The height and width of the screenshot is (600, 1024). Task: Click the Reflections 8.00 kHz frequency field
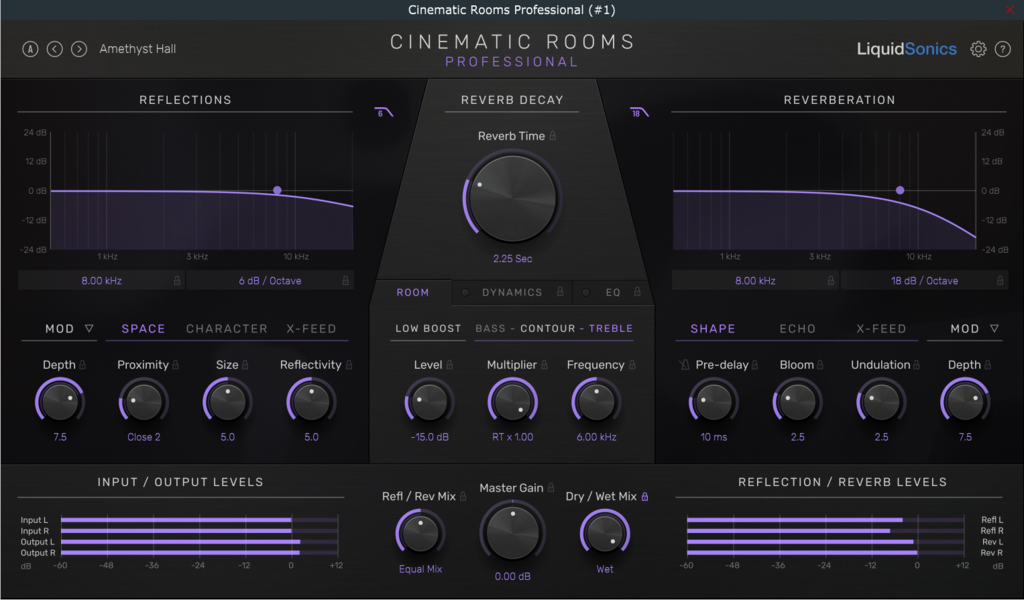click(101, 281)
